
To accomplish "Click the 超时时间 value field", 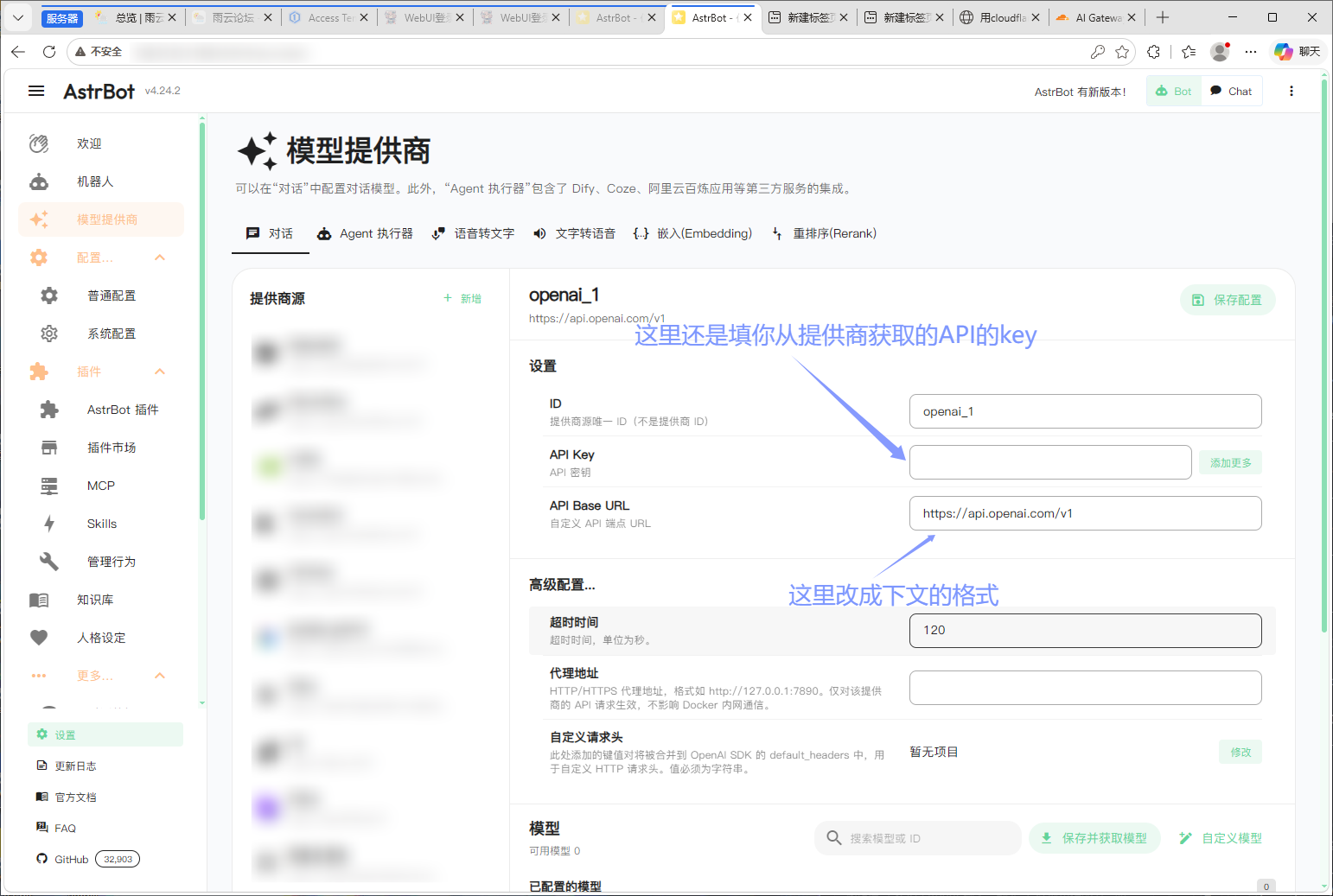I will pos(1085,631).
